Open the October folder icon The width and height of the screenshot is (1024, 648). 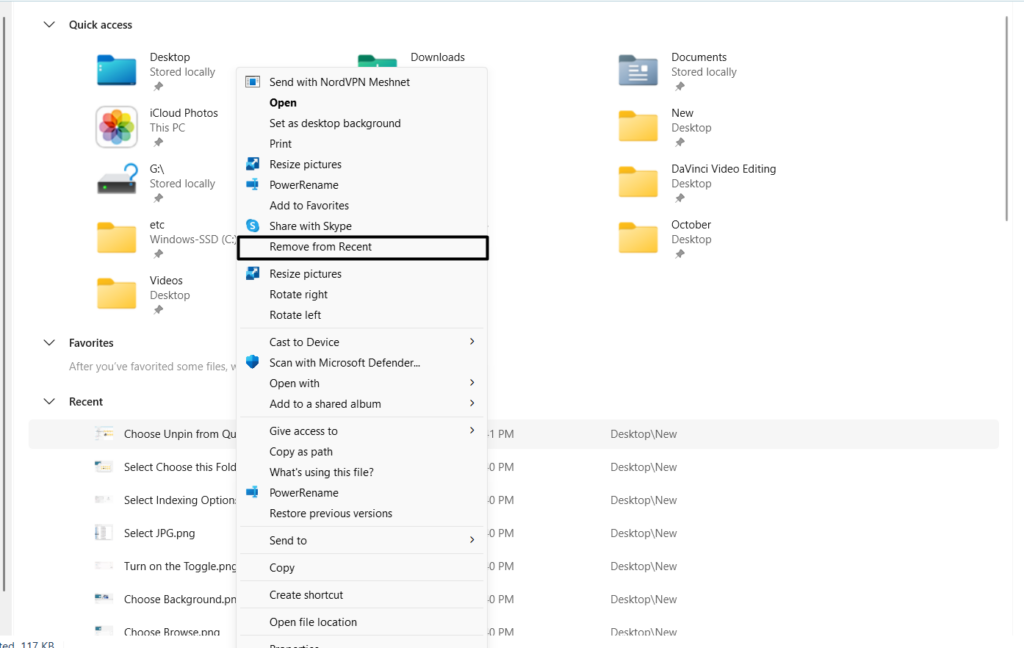pos(638,238)
